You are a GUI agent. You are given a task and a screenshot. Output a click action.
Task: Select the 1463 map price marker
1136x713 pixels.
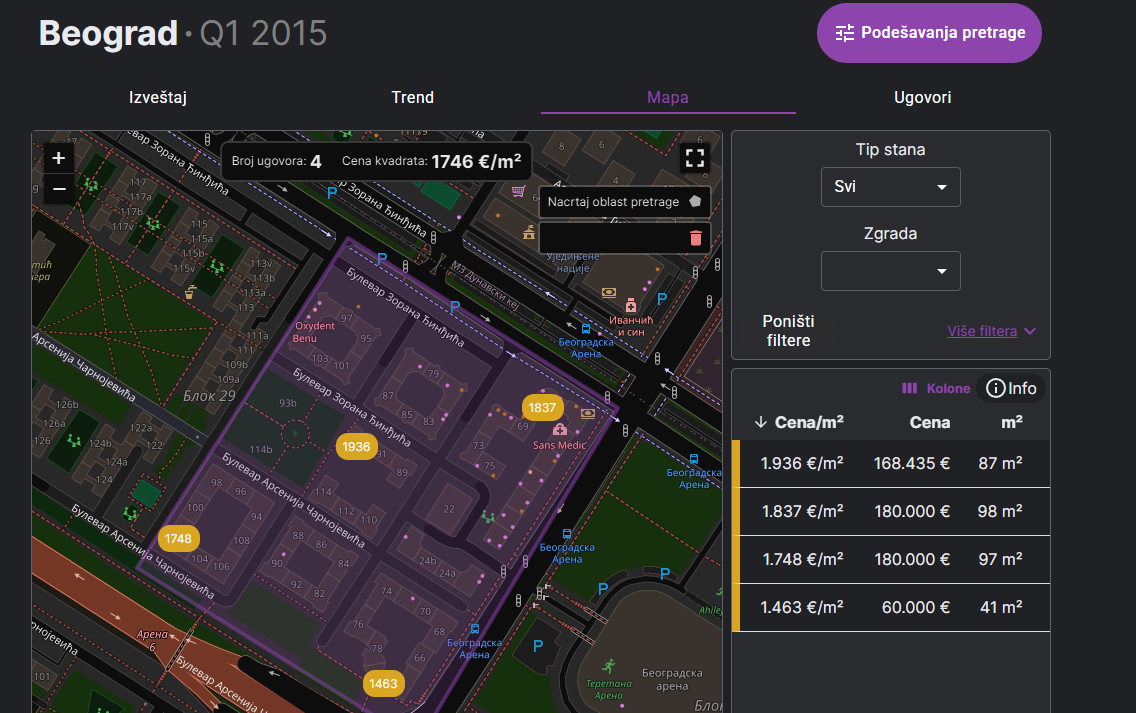coord(383,684)
